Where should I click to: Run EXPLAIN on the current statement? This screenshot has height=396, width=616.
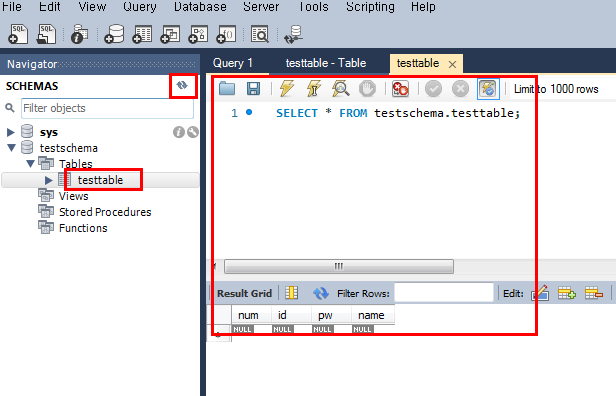[341, 89]
